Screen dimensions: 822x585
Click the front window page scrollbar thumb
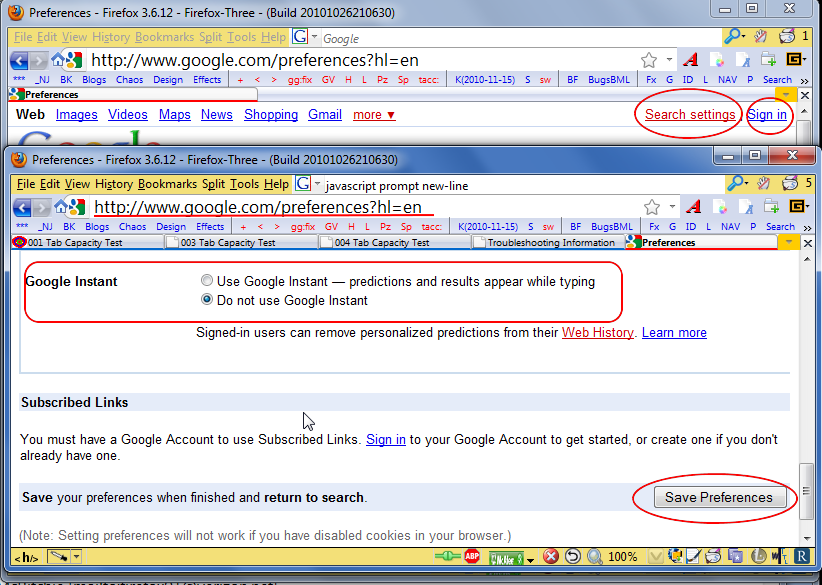806,491
